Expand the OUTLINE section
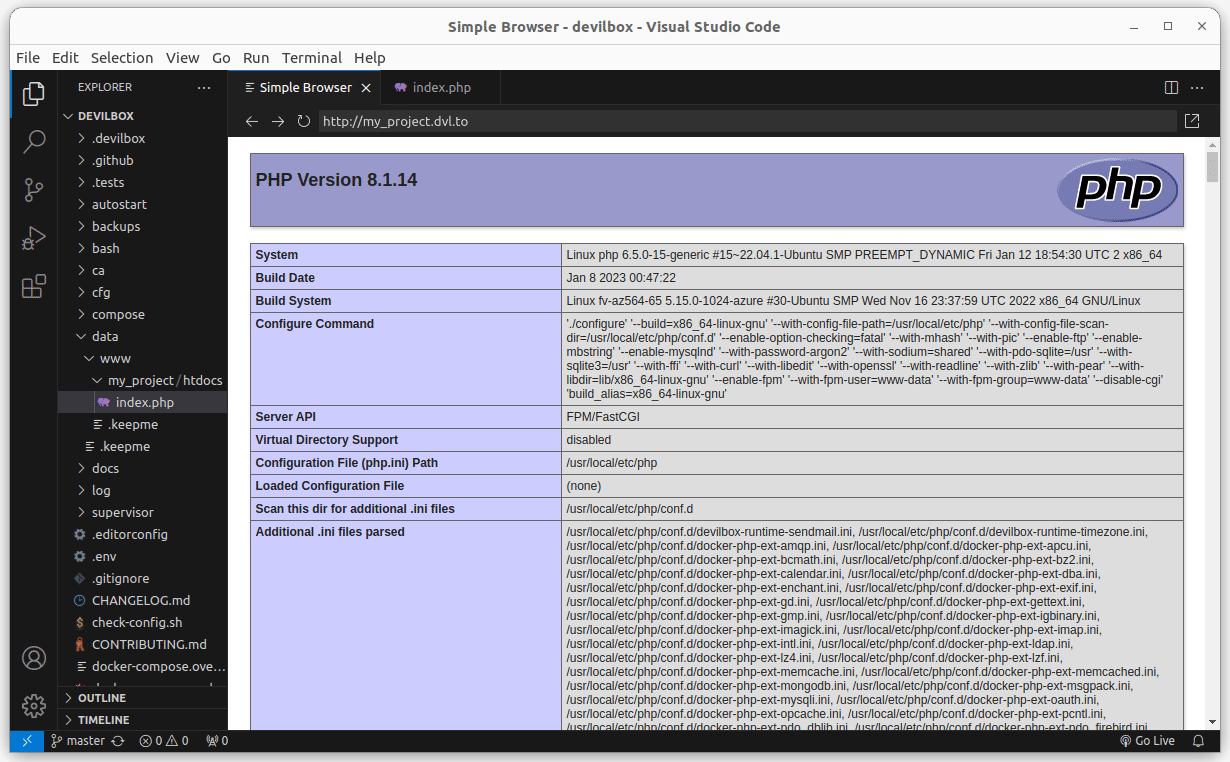The image size is (1230, 762). [x=101, y=698]
